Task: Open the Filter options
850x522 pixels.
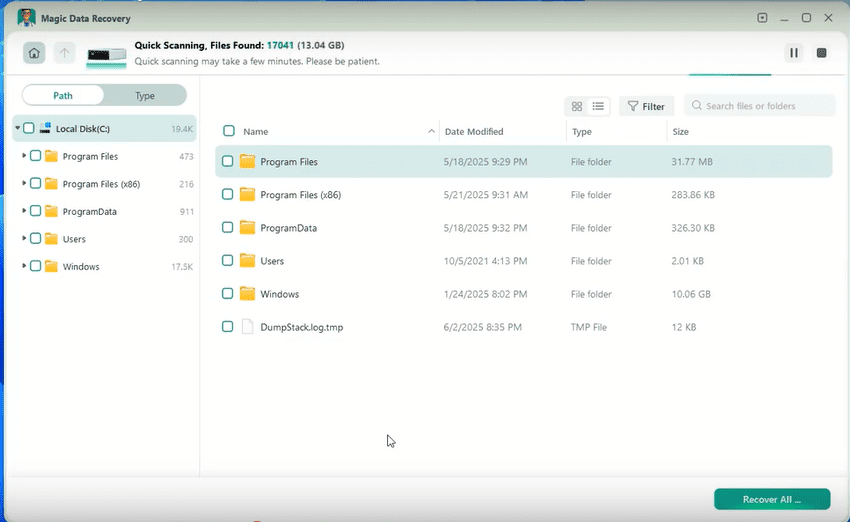Action: point(646,106)
